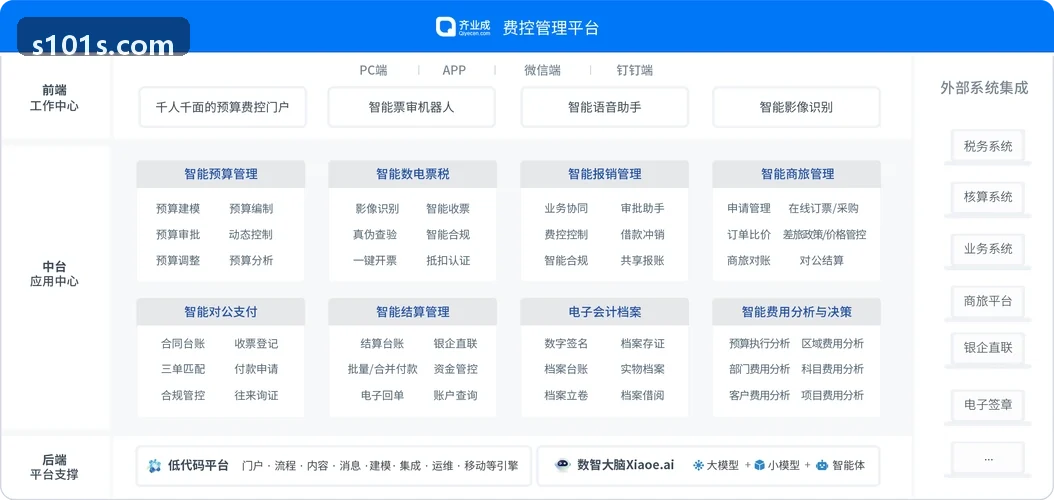Click 一键开票 item
The image size is (1054, 500).
point(374,260)
